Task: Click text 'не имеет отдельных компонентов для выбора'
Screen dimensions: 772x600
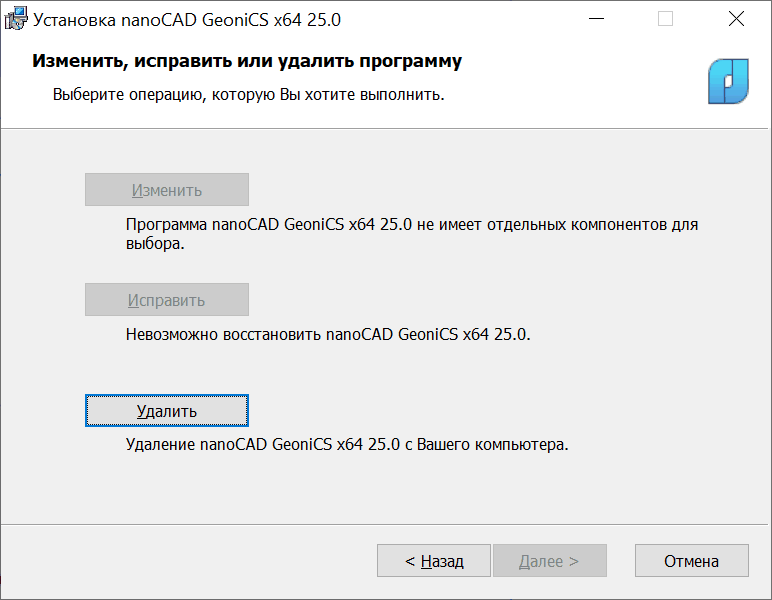Action: pos(412,234)
